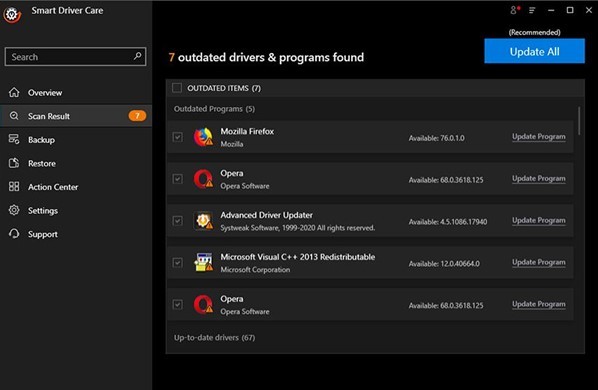Viewport: 598px width, 390px height.
Task: Click the Smart Driver Care logo icon
Action: 12,14
